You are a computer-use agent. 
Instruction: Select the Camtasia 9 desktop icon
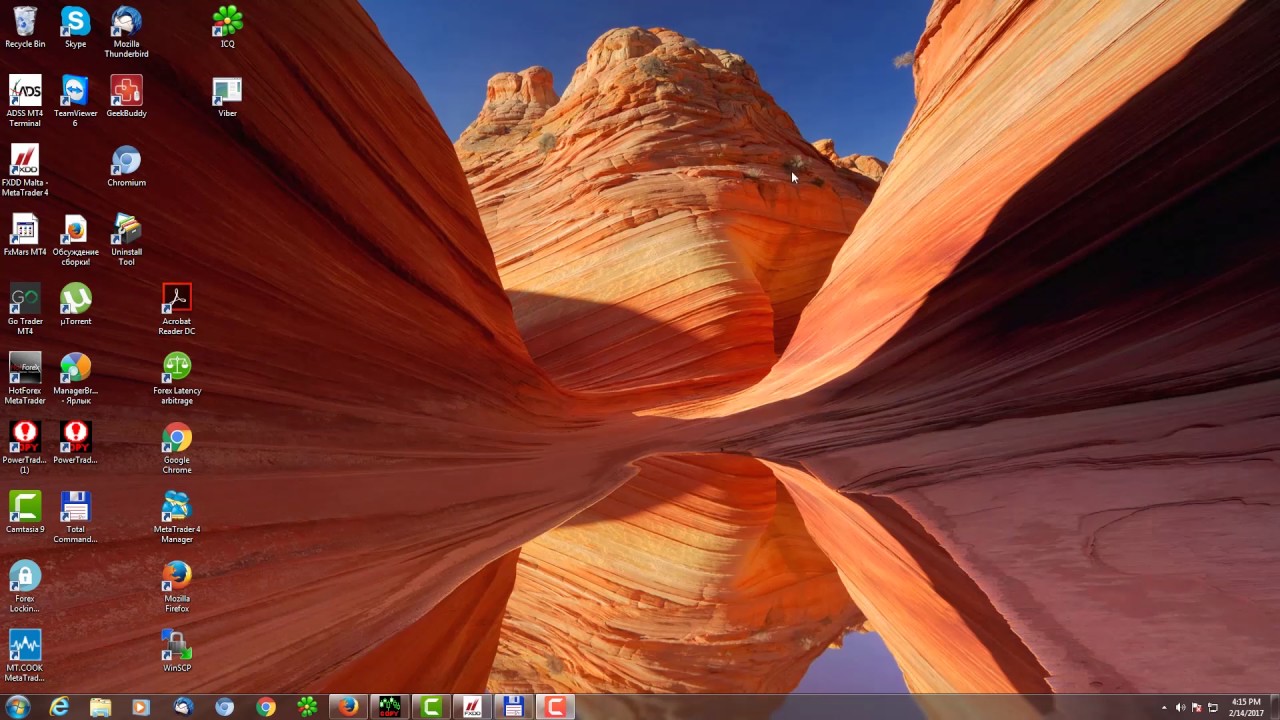point(25,512)
